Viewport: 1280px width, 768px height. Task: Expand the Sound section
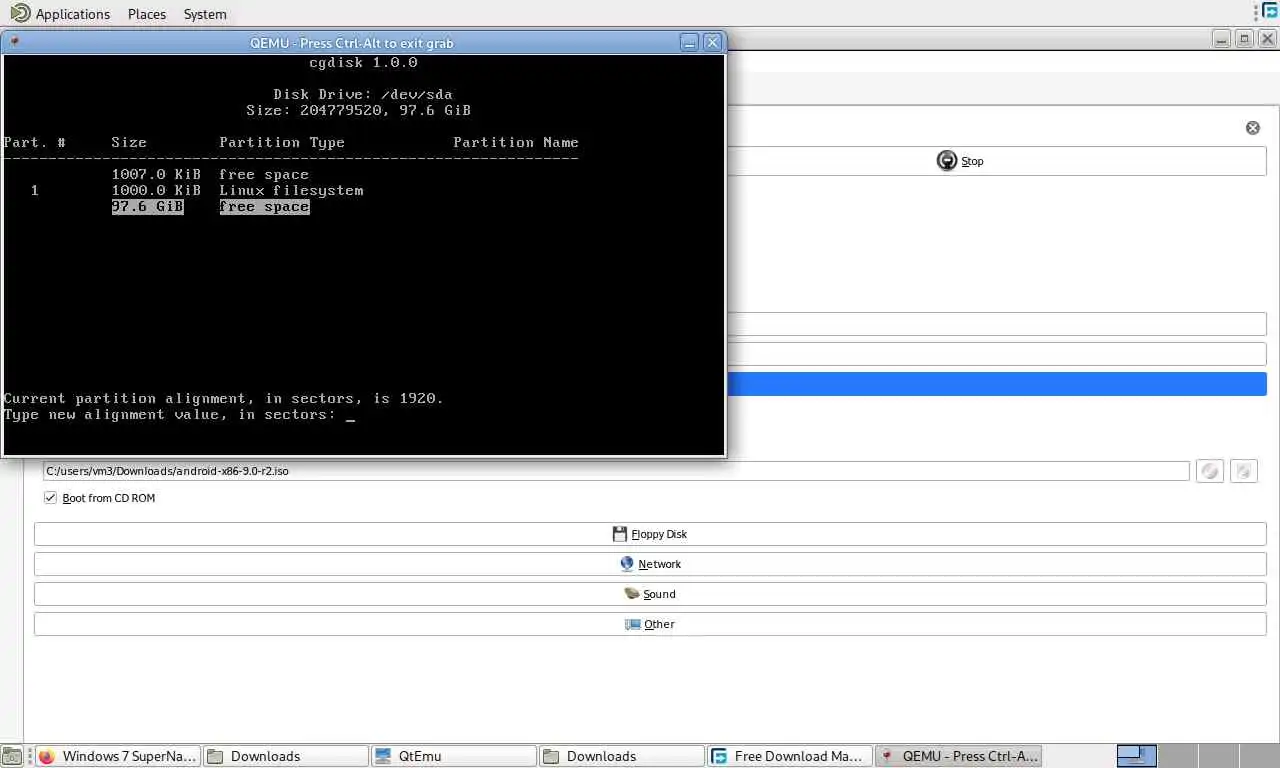(x=650, y=594)
